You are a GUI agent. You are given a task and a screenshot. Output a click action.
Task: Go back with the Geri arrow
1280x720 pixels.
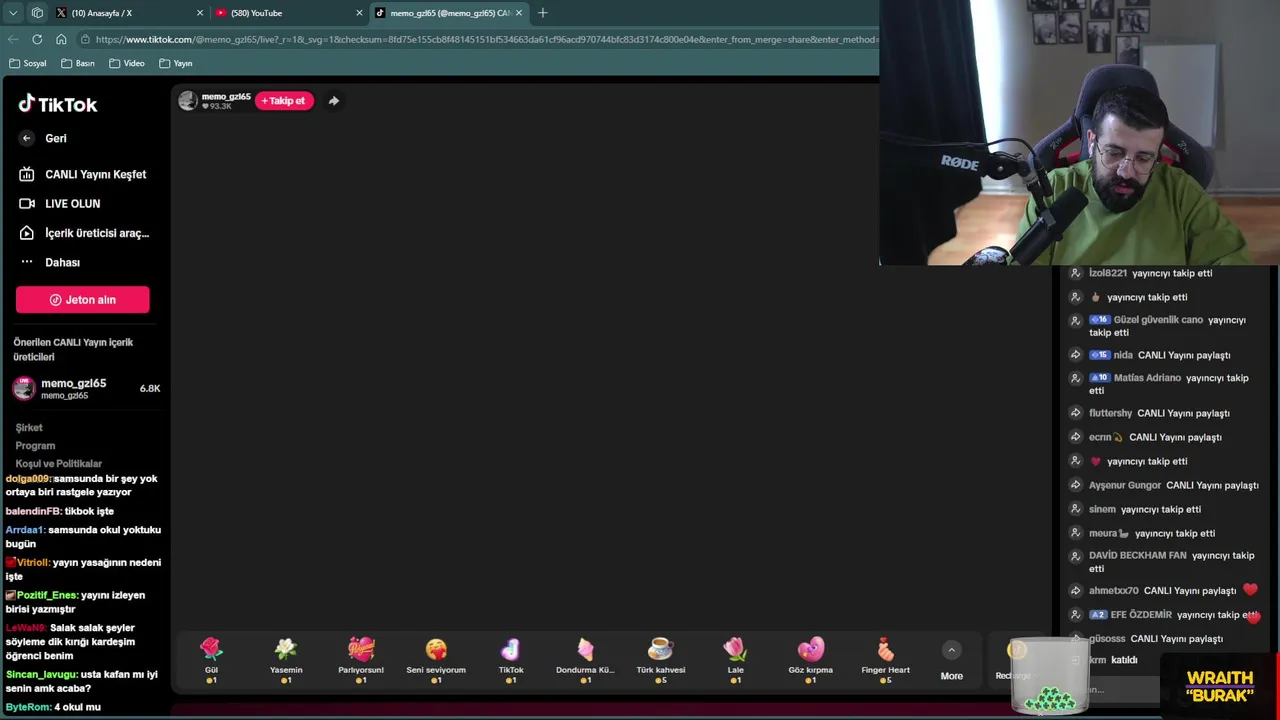[x=27, y=138]
